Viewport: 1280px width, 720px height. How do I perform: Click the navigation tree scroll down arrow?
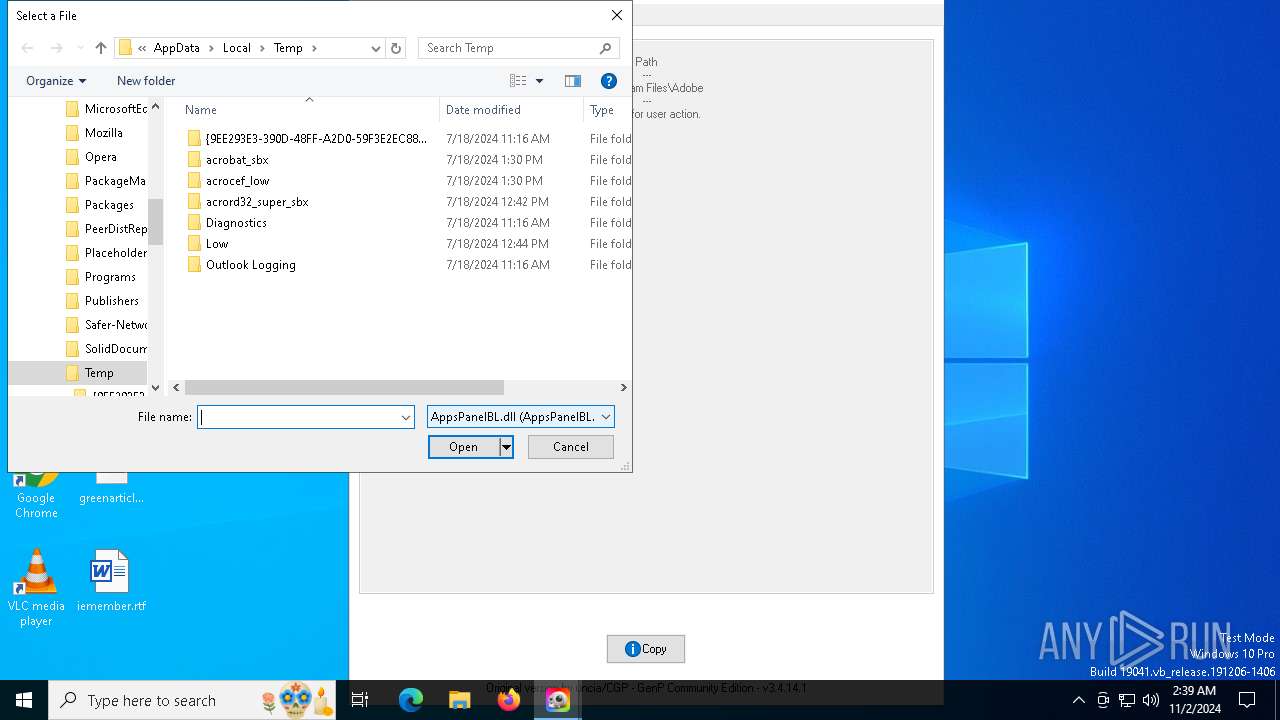155,387
